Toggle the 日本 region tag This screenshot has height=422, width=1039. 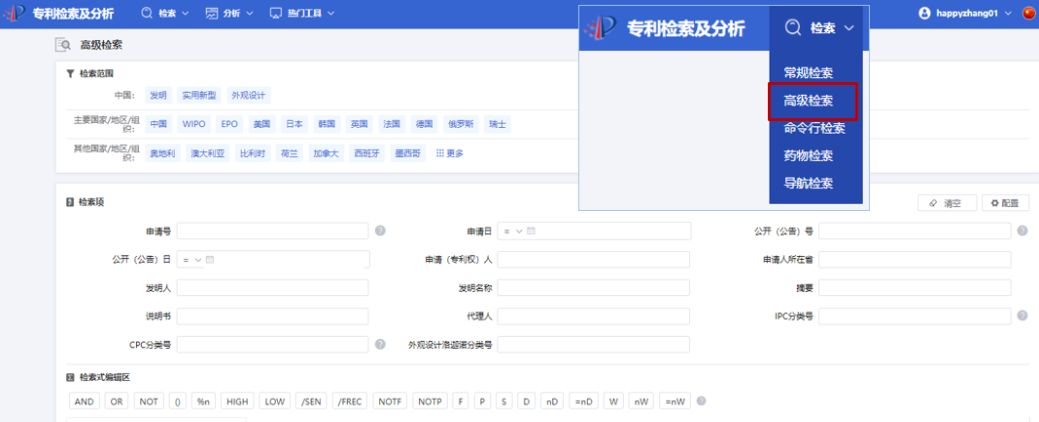294,124
